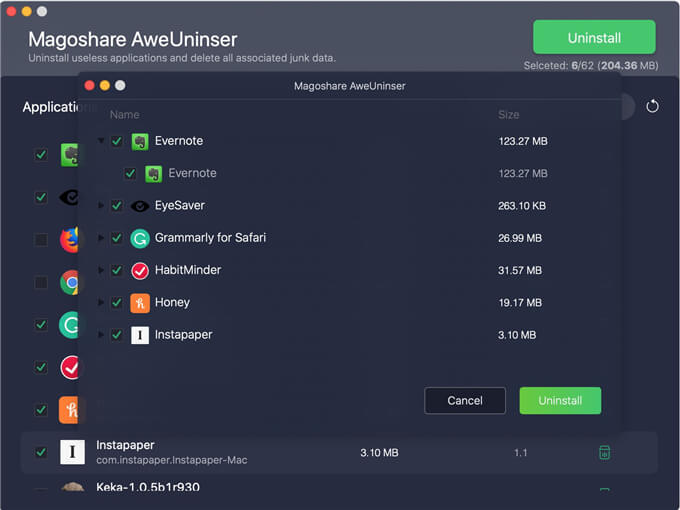Click the 123.27 MB size of Evernote parent
Screen dimensions: 680x510
pos(523,141)
